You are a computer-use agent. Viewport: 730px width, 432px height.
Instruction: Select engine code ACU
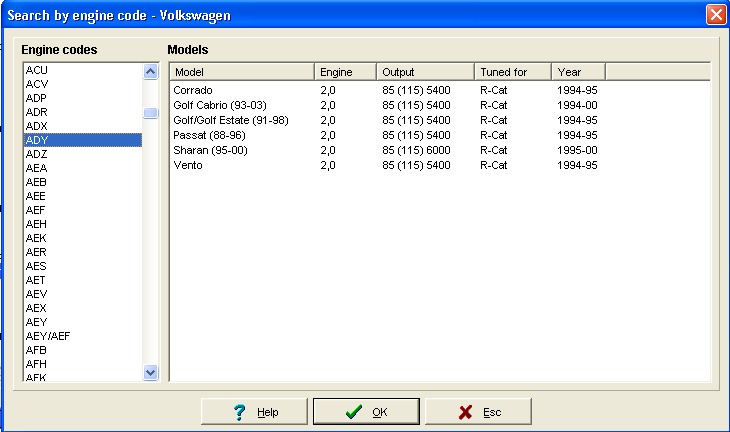coord(83,70)
